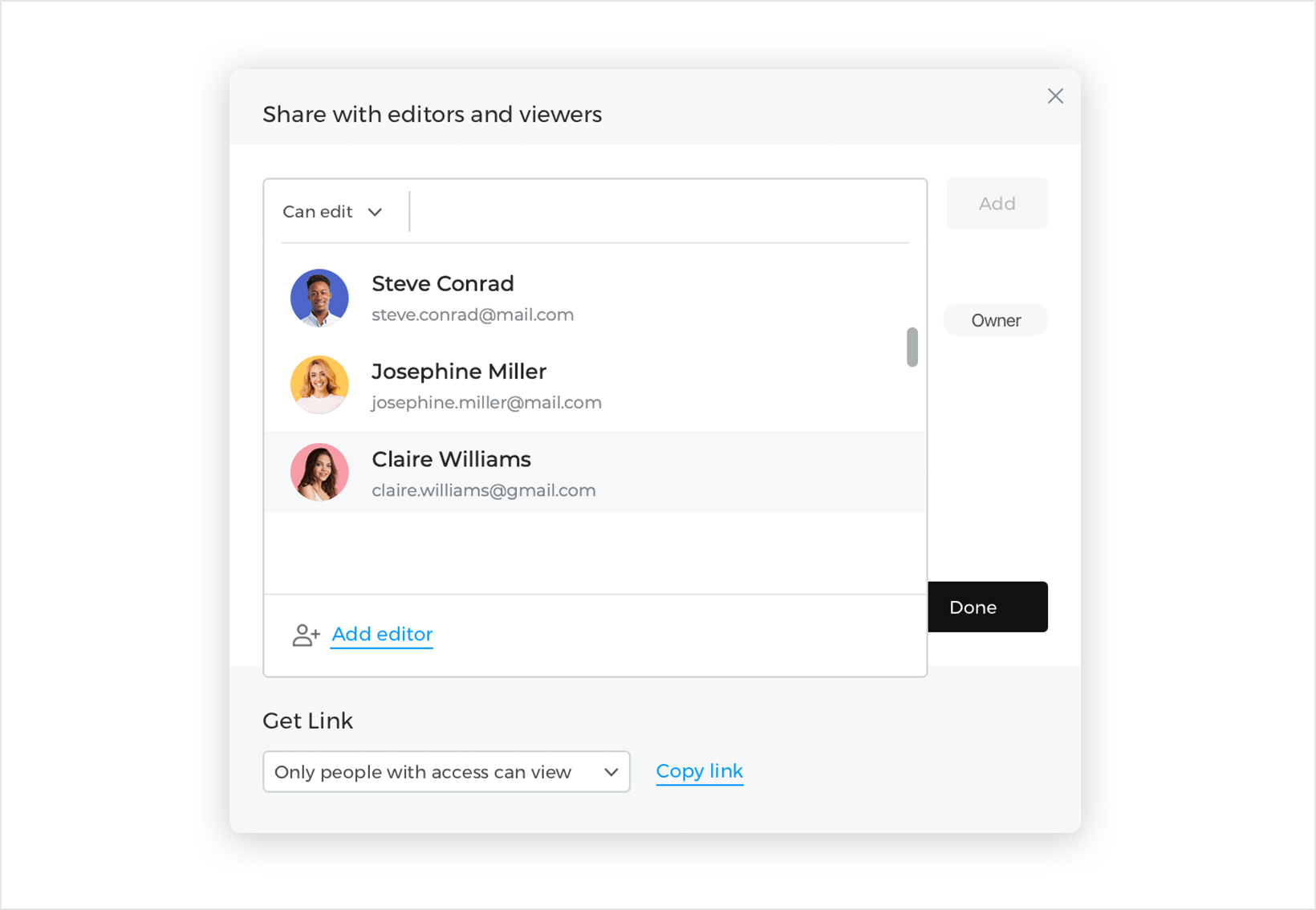This screenshot has width=1316, height=910.
Task: Click the chevron next to Can edit
Action: coord(375,212)
